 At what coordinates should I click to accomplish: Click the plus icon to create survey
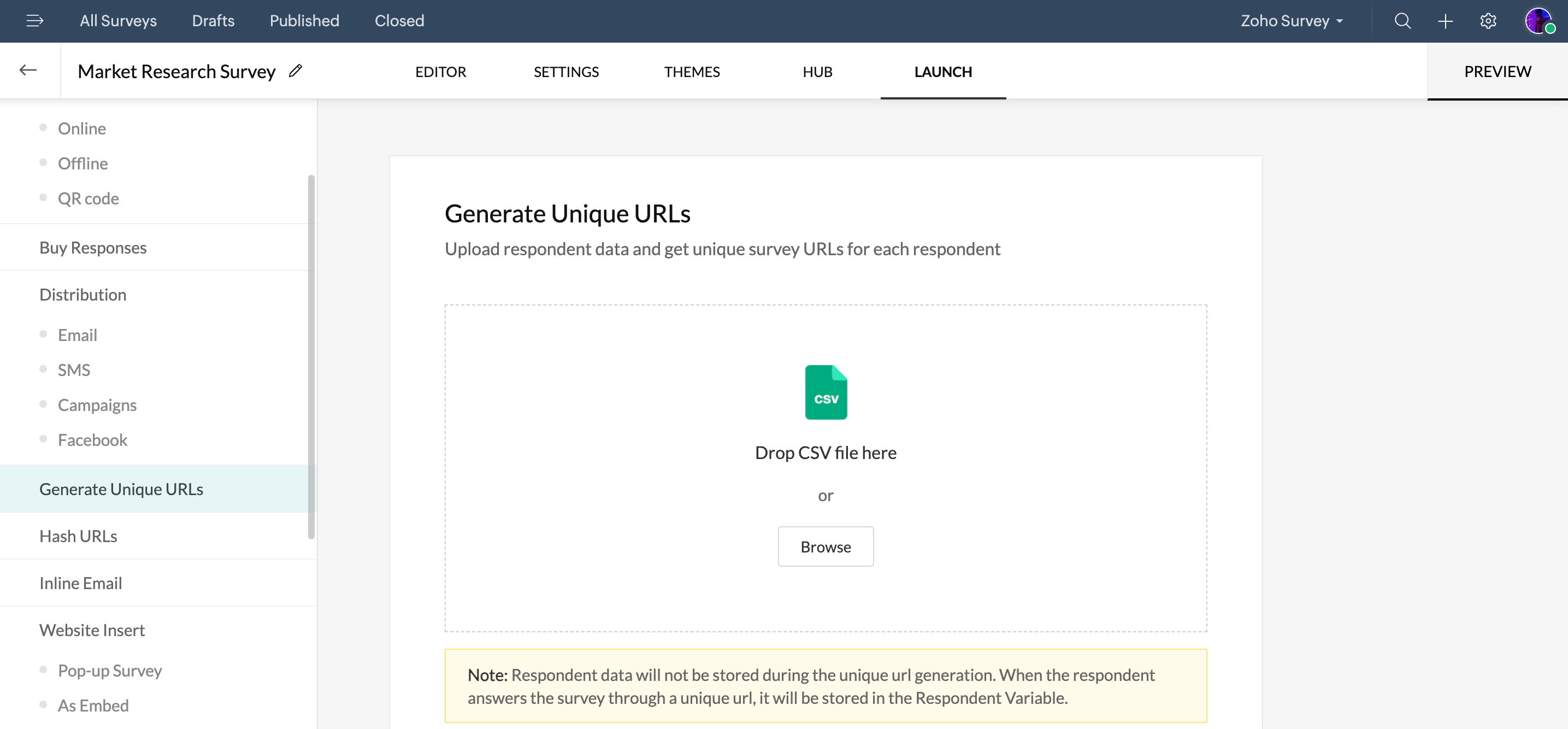click(1445, 21)
